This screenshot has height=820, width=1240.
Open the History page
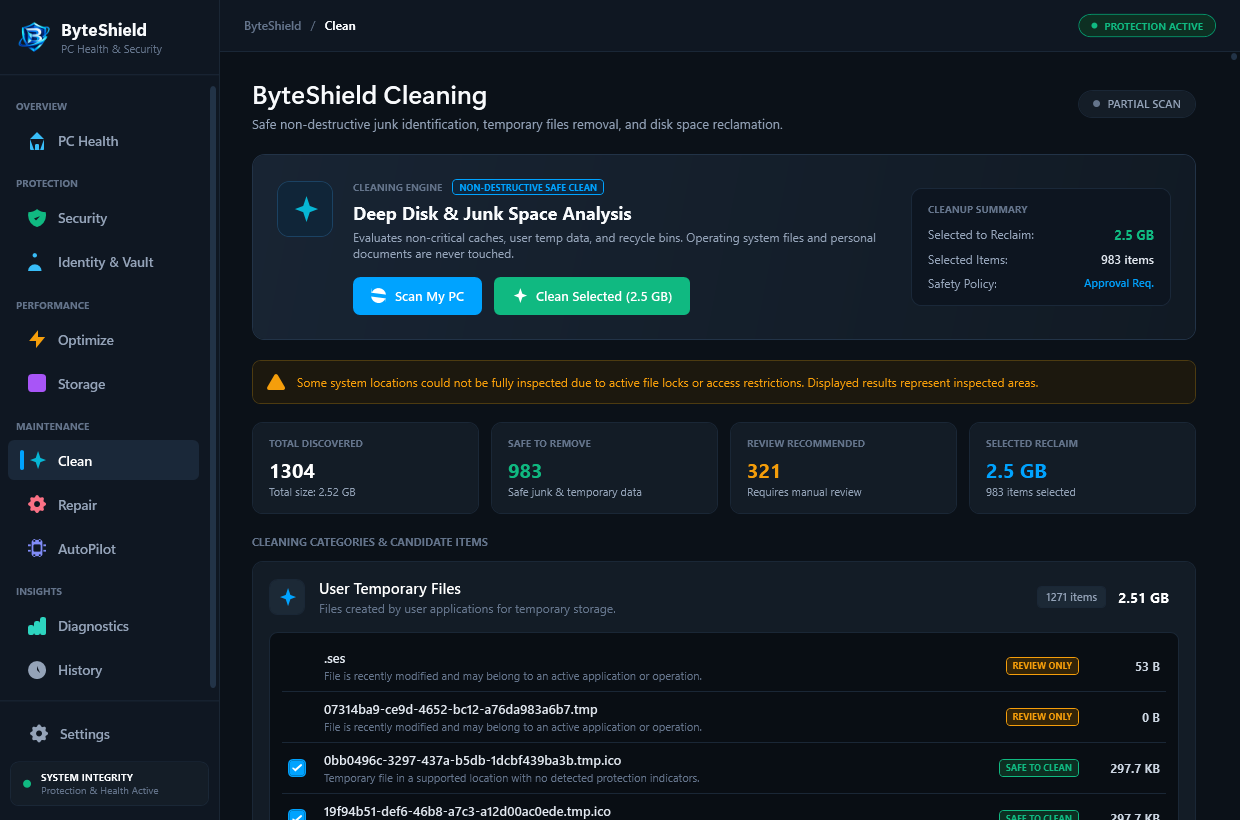point(103,670)
